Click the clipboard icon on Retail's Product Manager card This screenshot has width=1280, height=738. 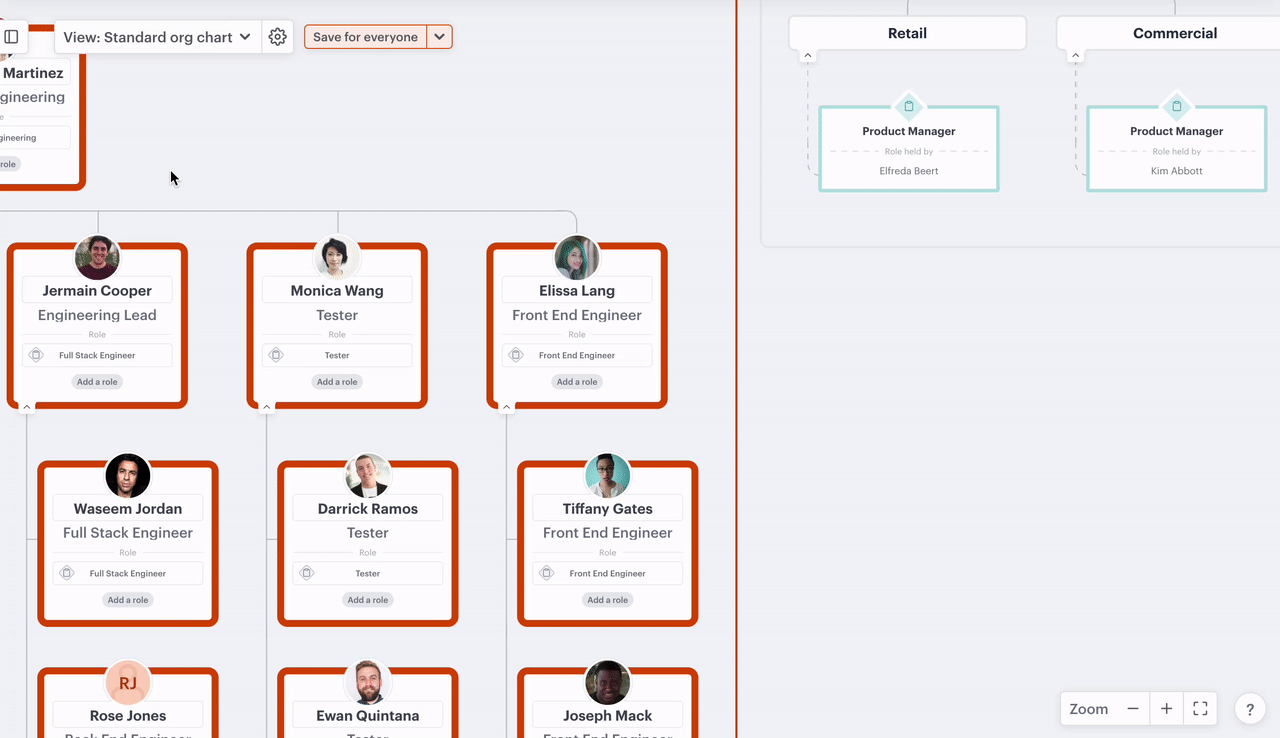[x=908, y=105]
